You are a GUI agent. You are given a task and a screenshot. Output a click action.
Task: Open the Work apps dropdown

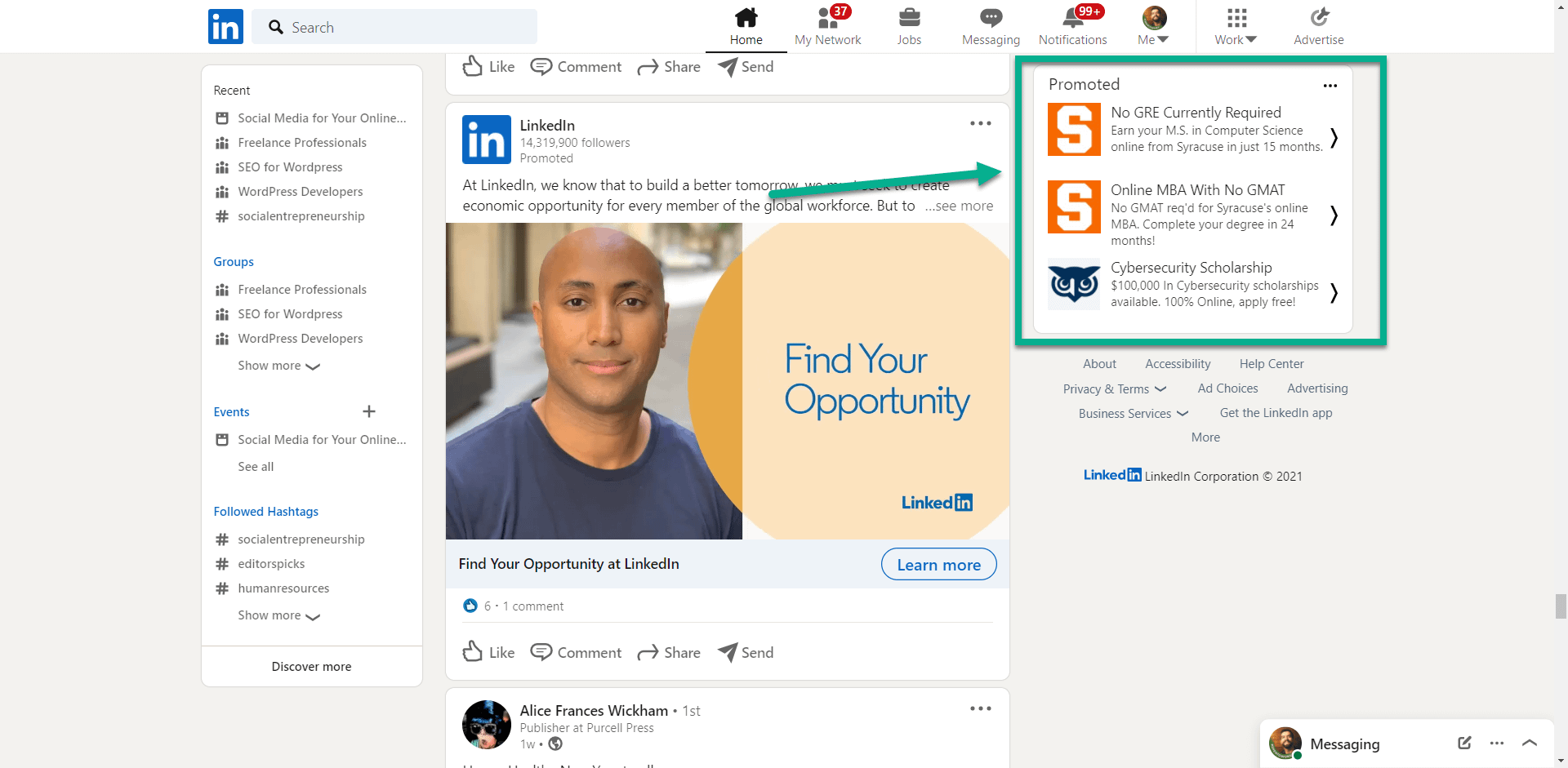coord(1236,27)
